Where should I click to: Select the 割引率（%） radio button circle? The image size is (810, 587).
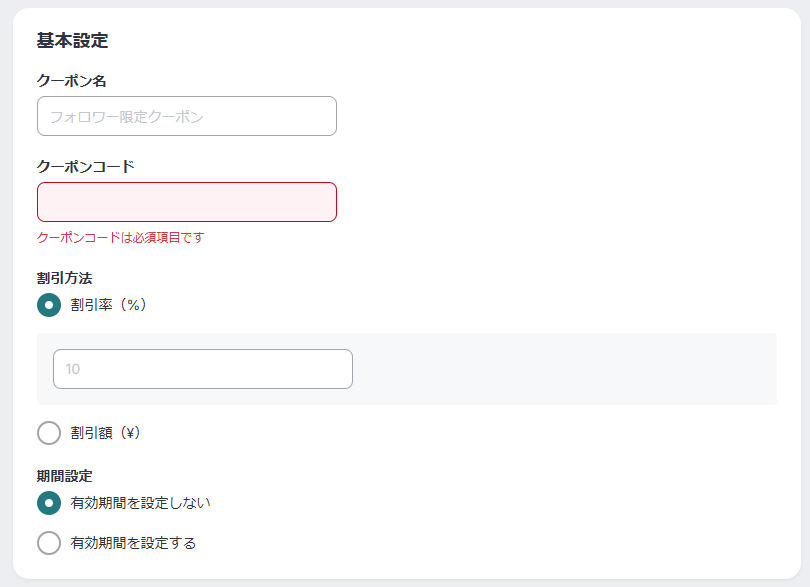coord(49,305)
